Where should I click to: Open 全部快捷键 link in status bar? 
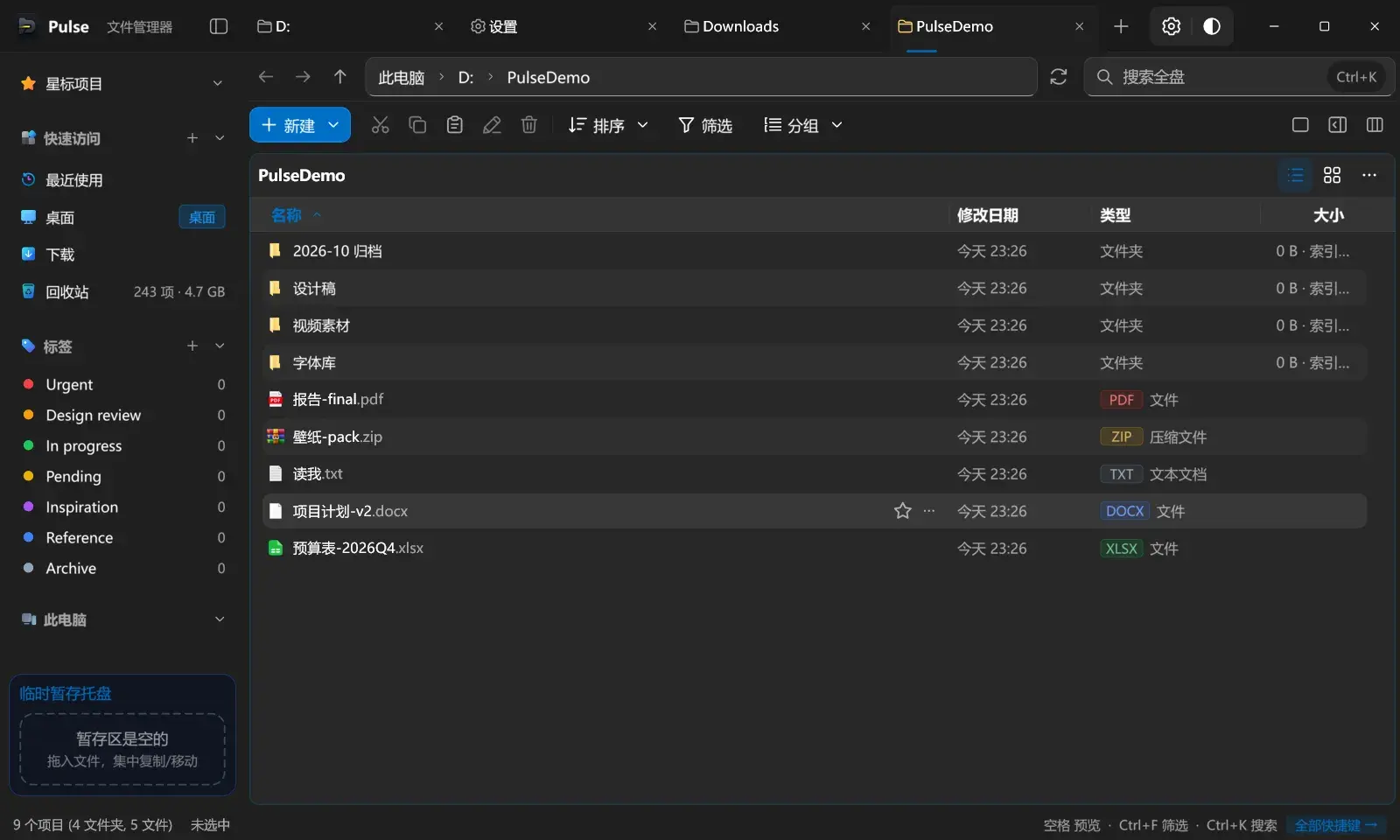(x=1336, y=825)
